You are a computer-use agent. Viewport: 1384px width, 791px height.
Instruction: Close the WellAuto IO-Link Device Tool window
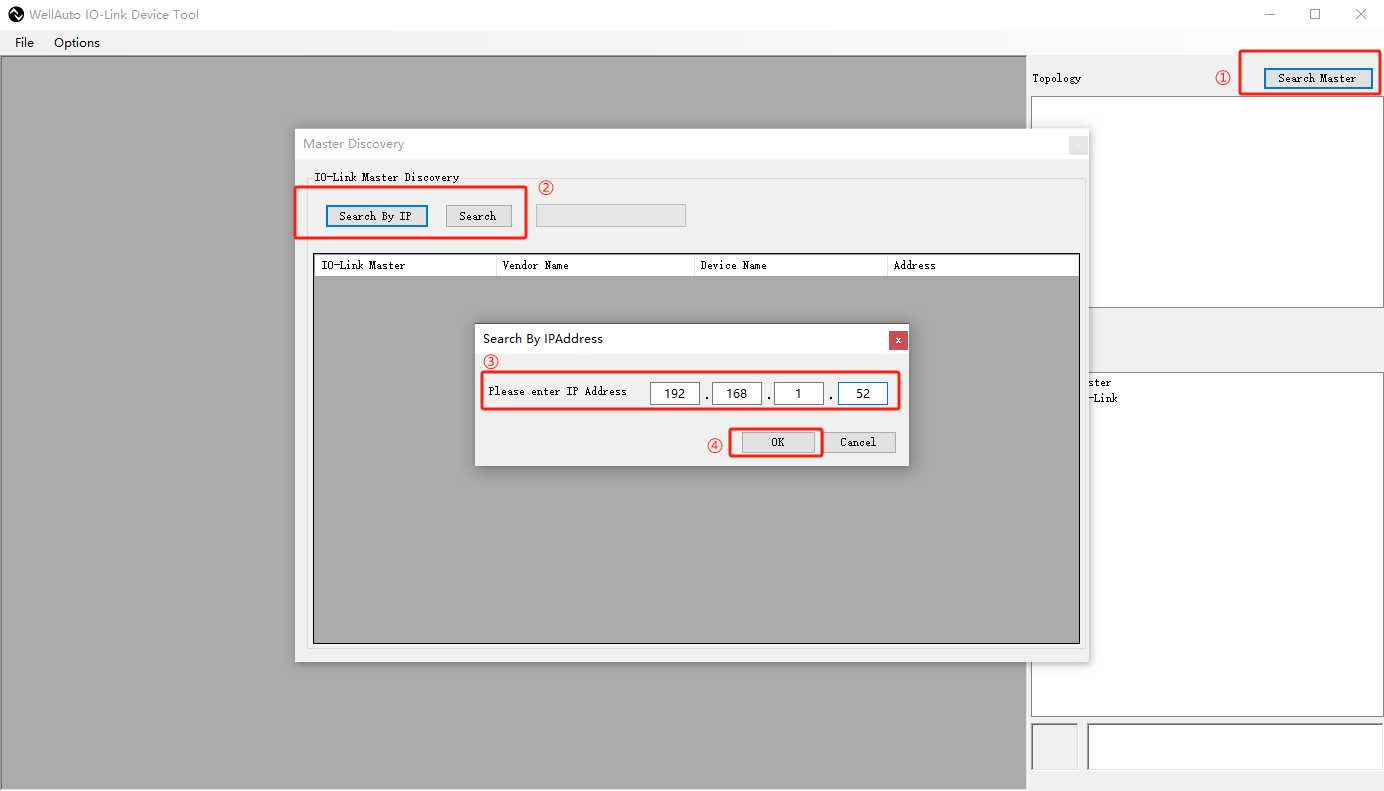tap(1361, 14)
